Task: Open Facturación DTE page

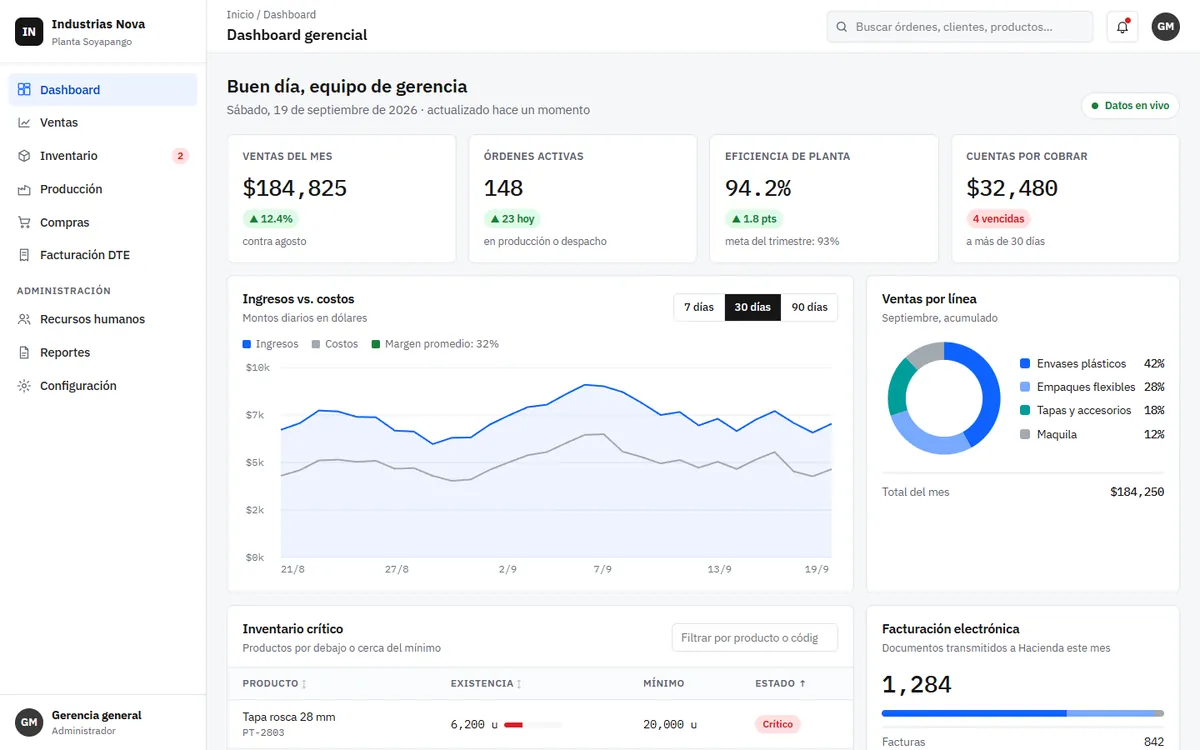Action: (103, 255)
